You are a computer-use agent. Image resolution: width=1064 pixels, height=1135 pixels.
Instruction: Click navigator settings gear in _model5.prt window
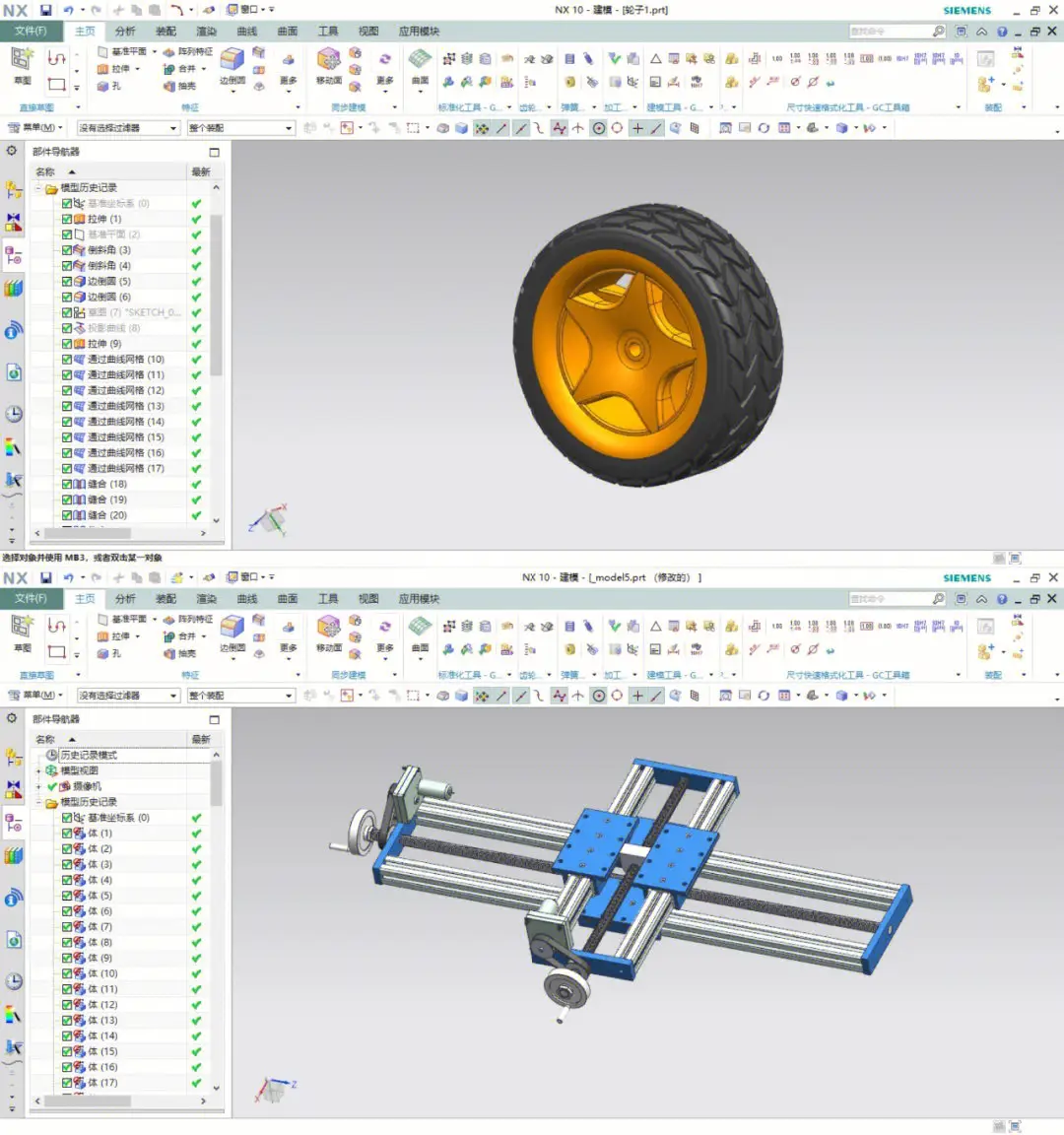pos(12,718)
